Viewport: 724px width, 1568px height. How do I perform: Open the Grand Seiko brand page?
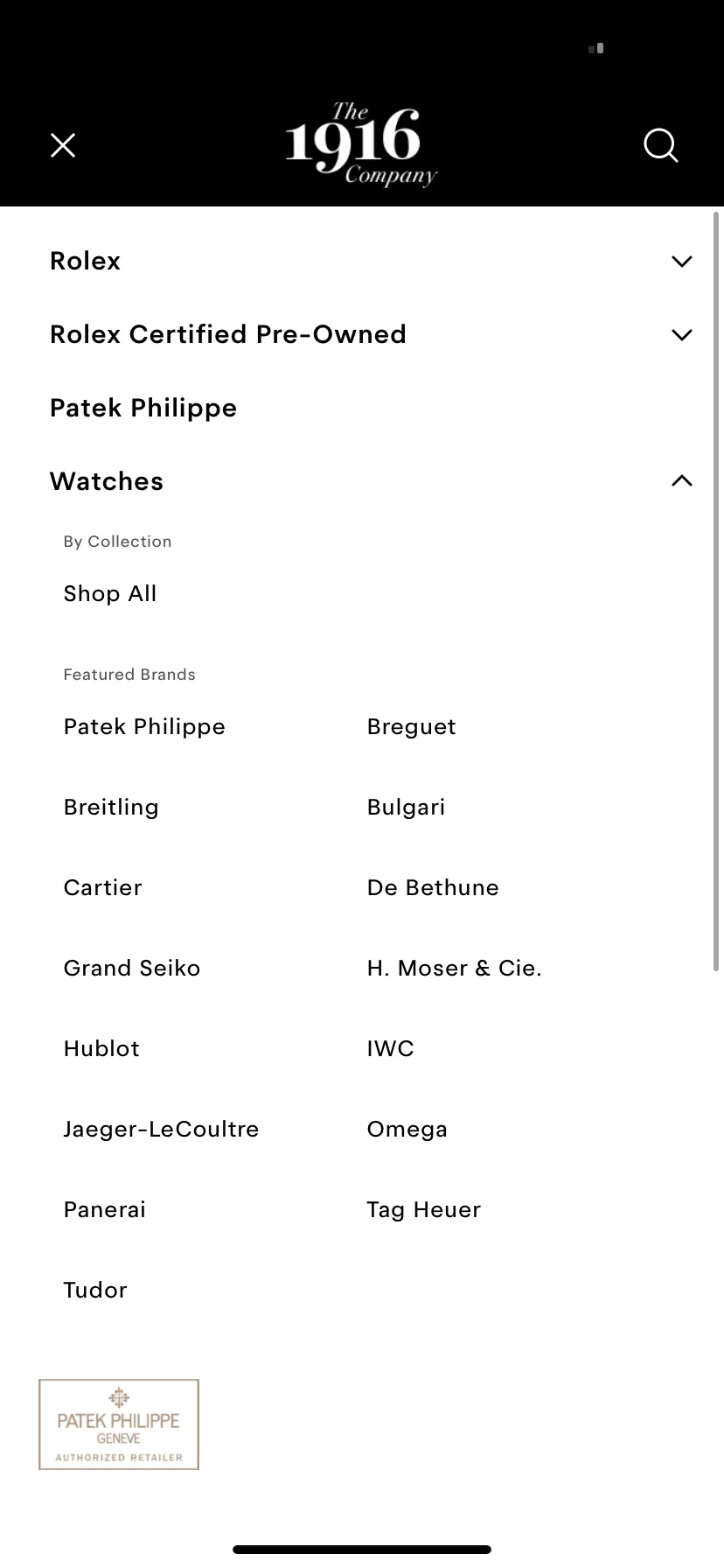click(x=132, y=968)
